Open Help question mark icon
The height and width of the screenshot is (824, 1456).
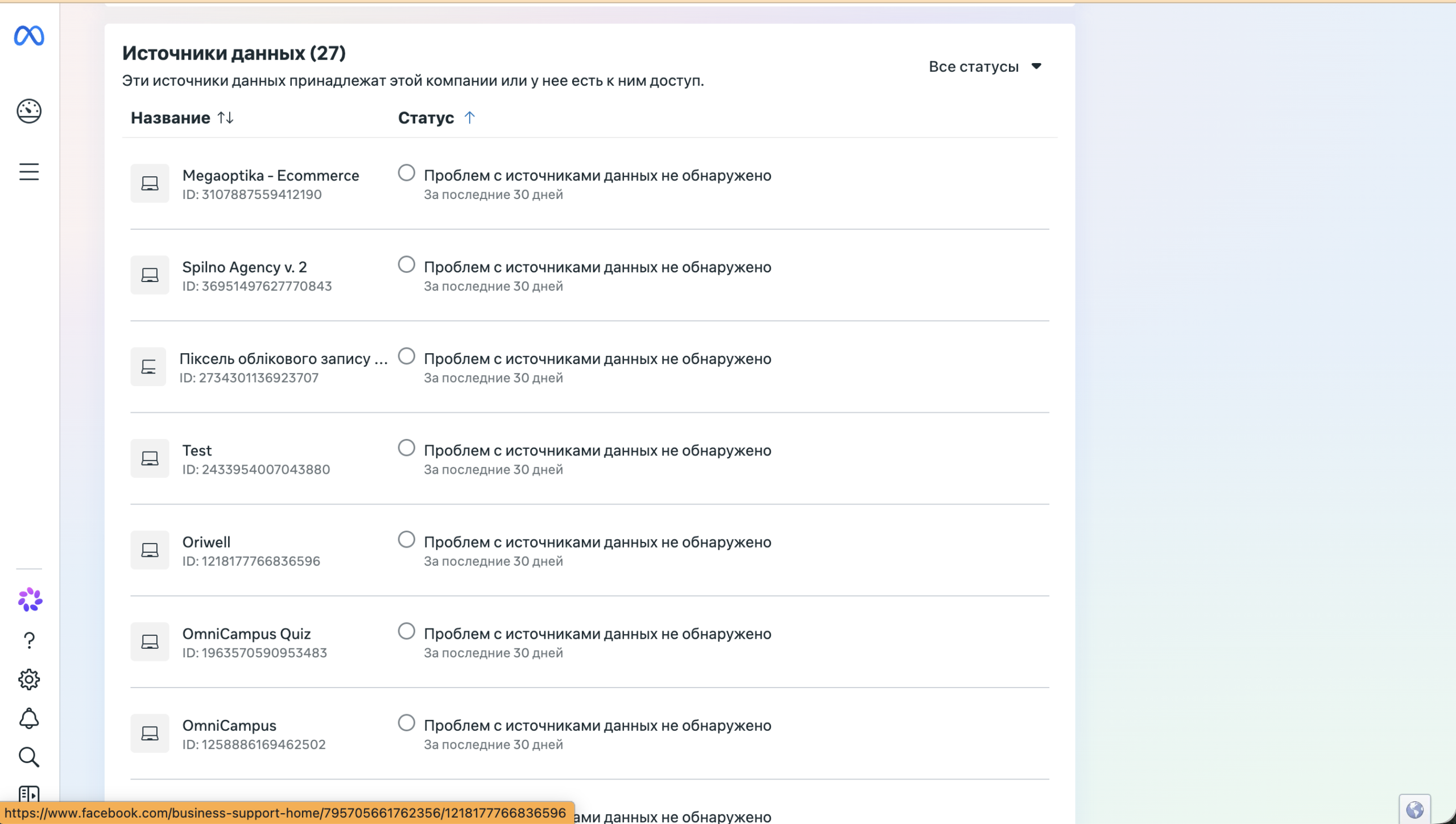(x=29, y=641)
